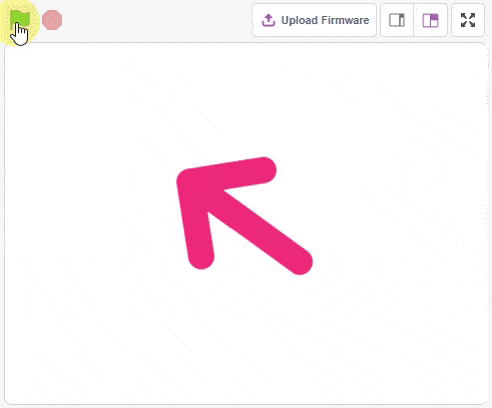Image resolution: width=492 pixels, height=408 pixels.
Task: Stop the project with red octagon
Action: 52,20
